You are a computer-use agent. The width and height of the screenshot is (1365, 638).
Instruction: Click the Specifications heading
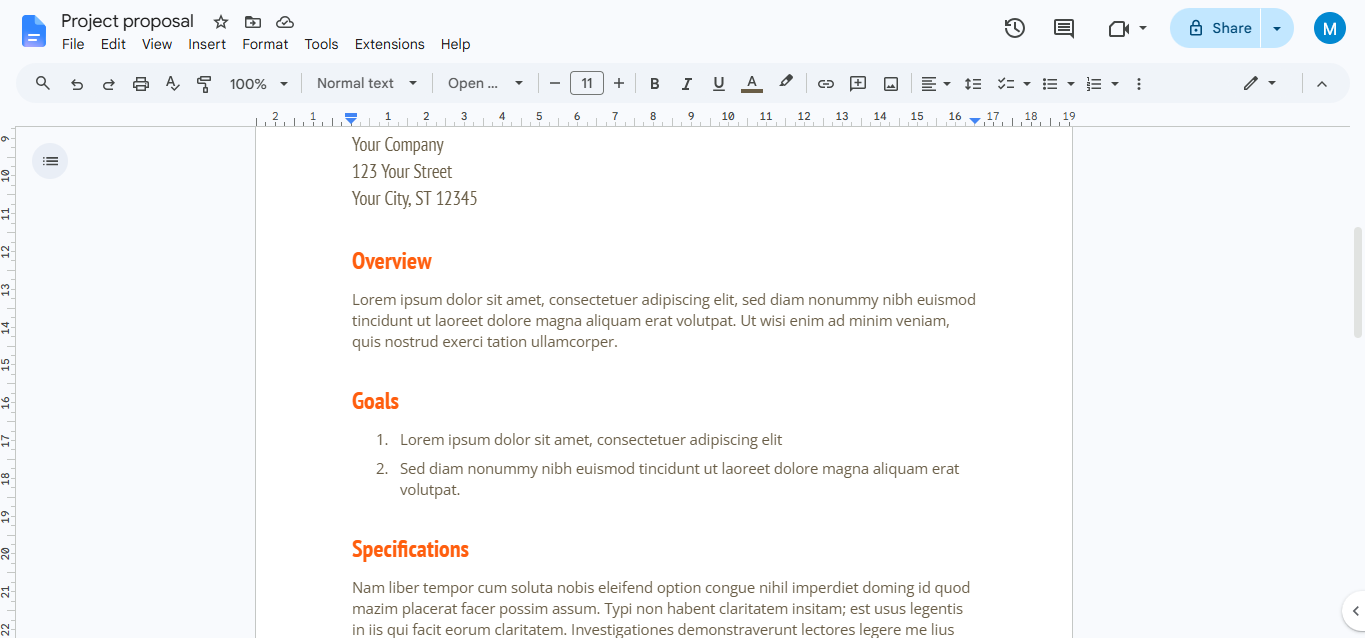pos(410,549)
